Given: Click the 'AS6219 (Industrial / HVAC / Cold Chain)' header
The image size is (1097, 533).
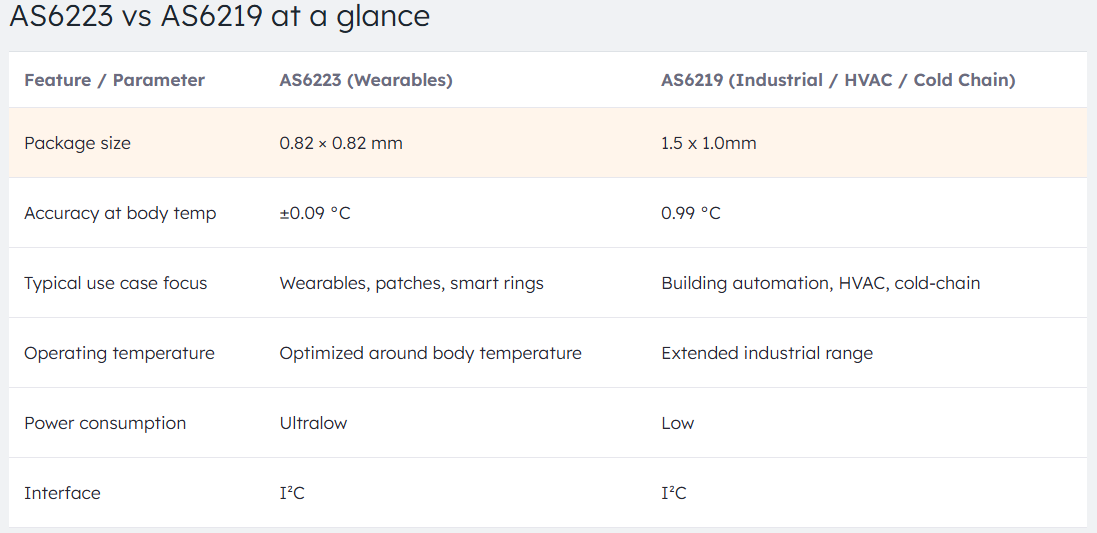Looking at the screenshot, I should click(838, 80).
